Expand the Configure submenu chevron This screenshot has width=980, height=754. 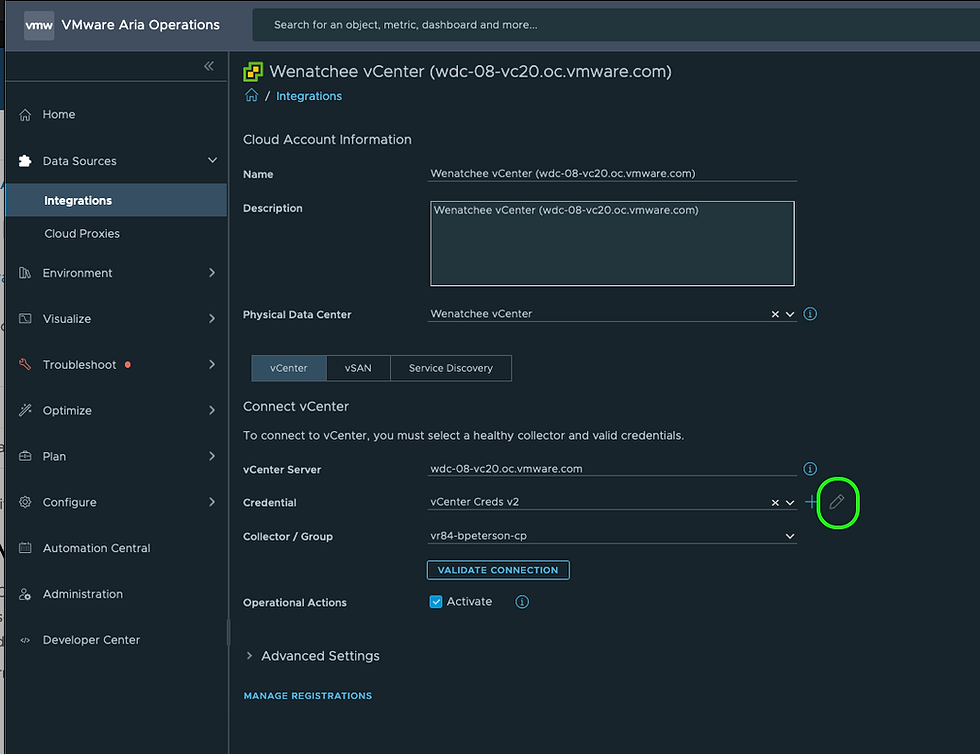coord(212,502)
